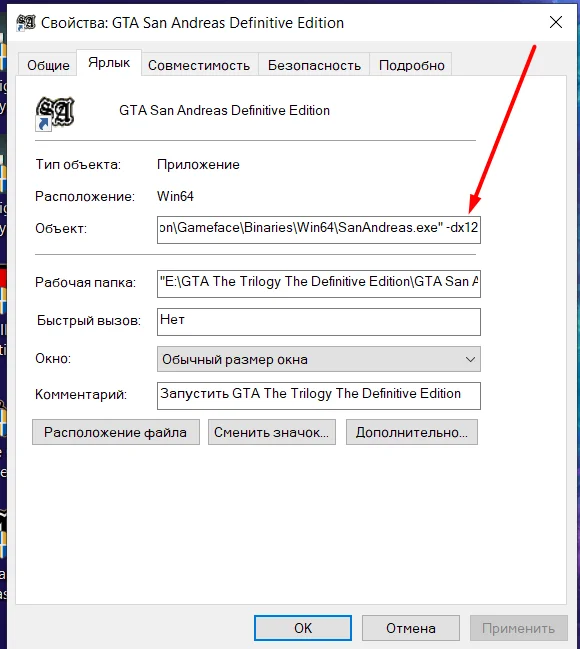The width and height of the screenshot is (580, 649).
Task: Click the Комментарий text field
Action: 319,396
